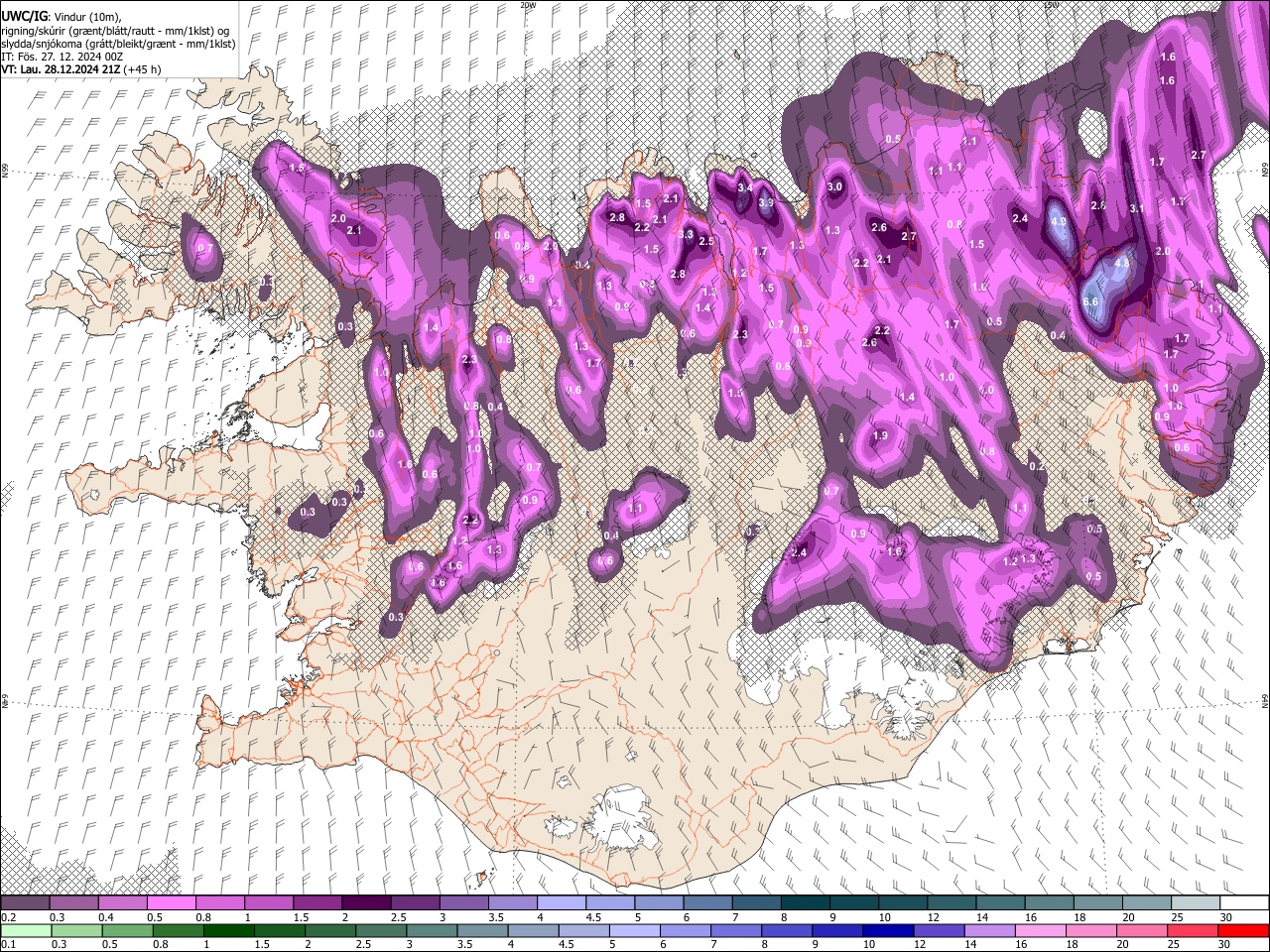Select the pale grey snow swatch between 25 and 30
1270x952 pixels.
click(x=1197, y=903)
